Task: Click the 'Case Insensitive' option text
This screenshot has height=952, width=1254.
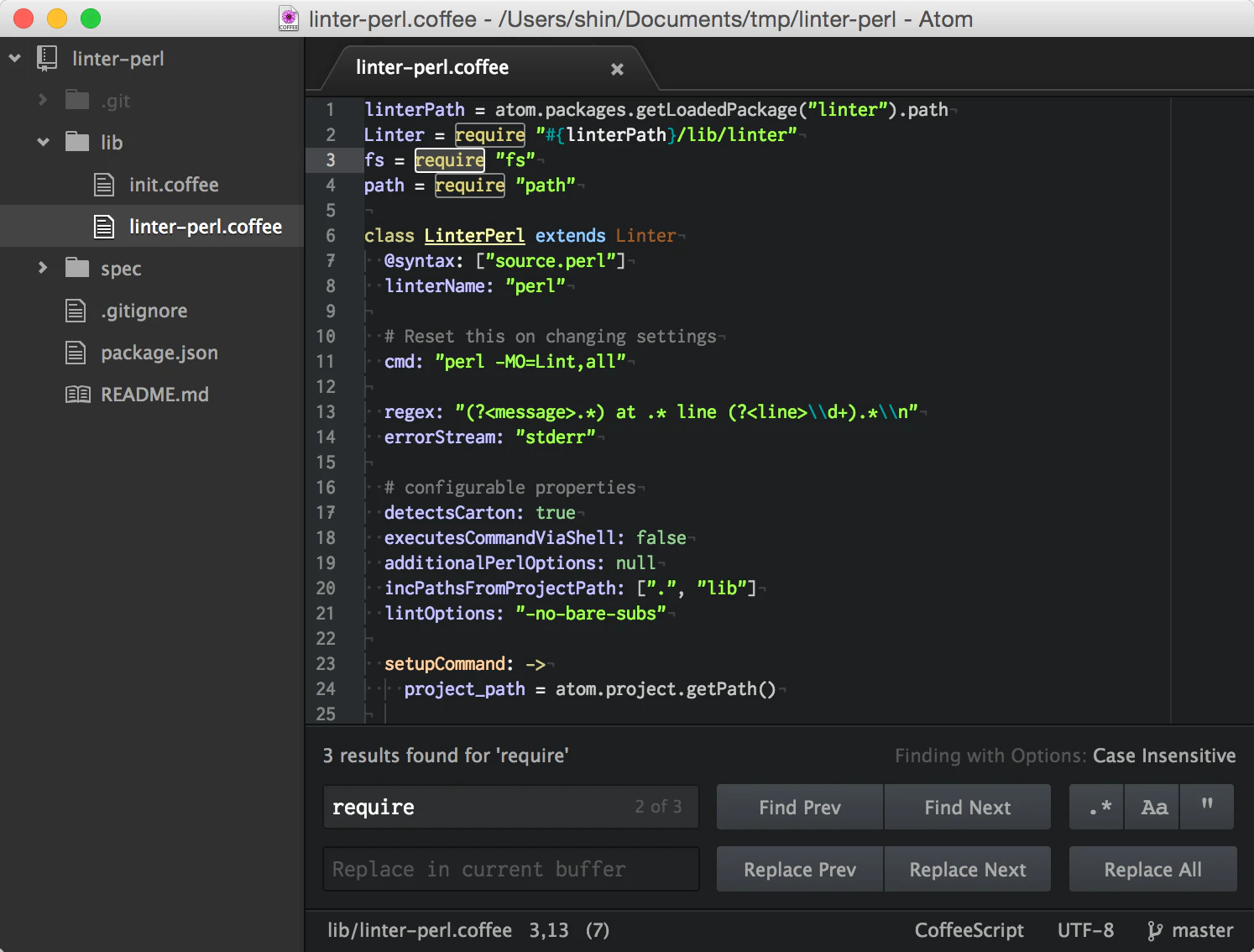Action: pyautogui.click(x=1164, y=756)
